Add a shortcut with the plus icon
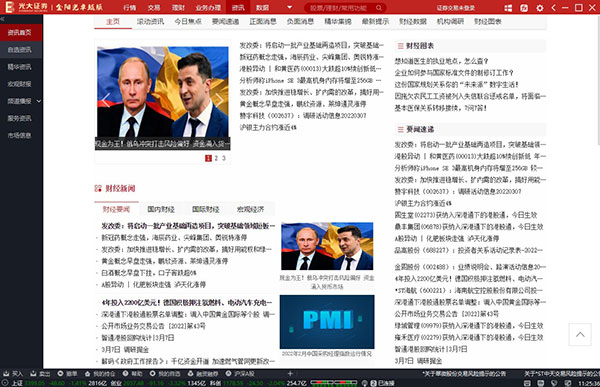 click(x=290, y=373)
